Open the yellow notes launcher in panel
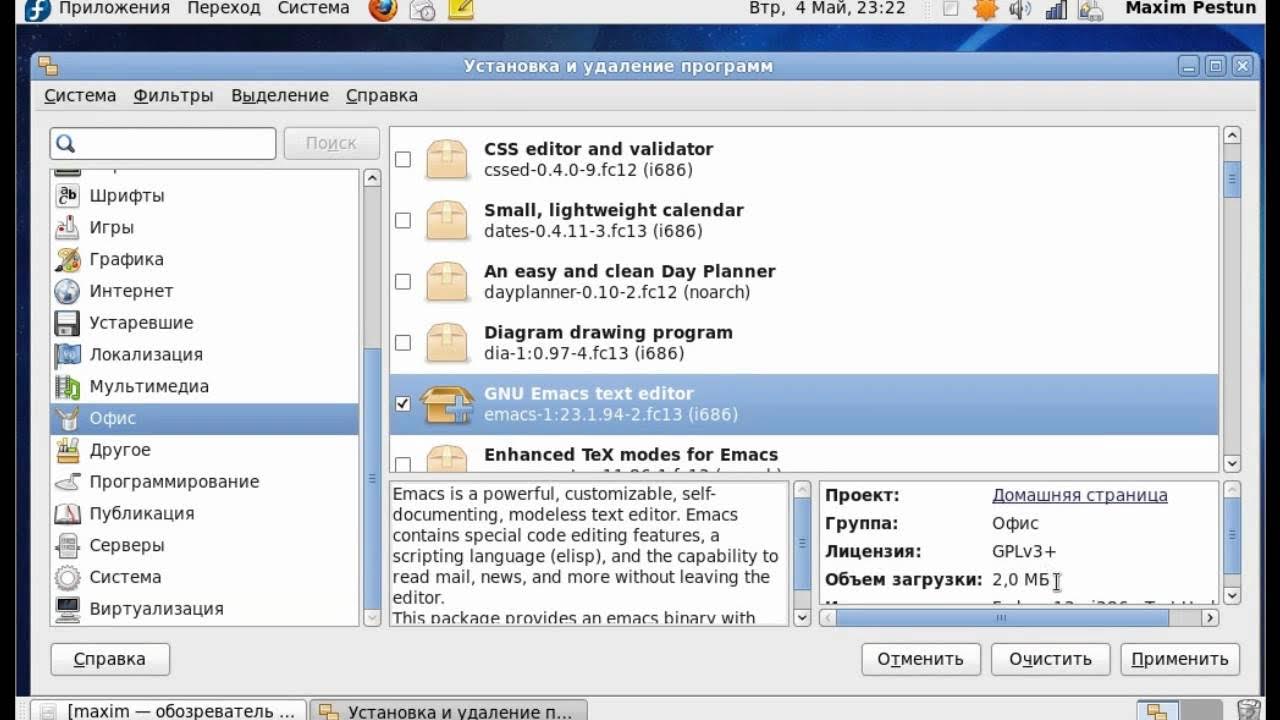1280x720 pixels. pyautogui.click(x=460, y=10)
